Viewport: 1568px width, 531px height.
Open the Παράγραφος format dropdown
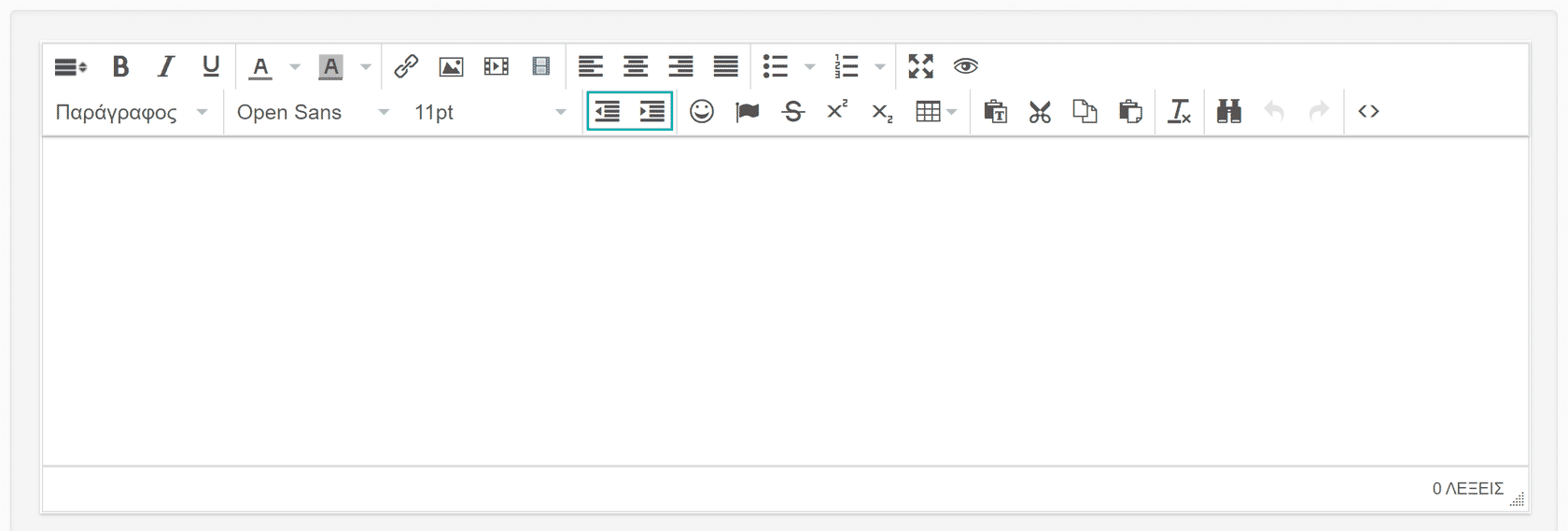(131, 112)
